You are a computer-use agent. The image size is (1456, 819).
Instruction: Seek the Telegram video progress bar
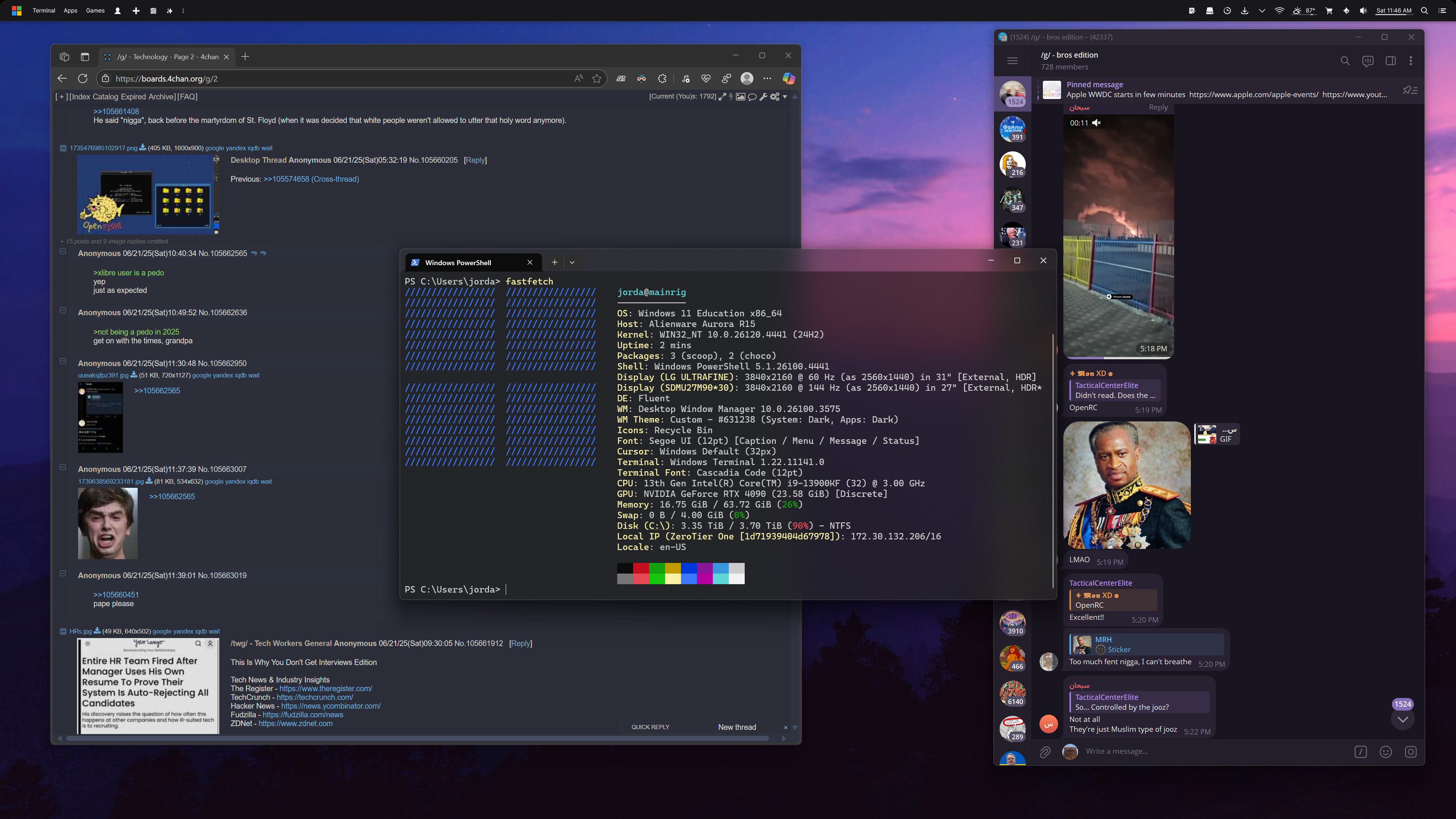coord(1118,358)
